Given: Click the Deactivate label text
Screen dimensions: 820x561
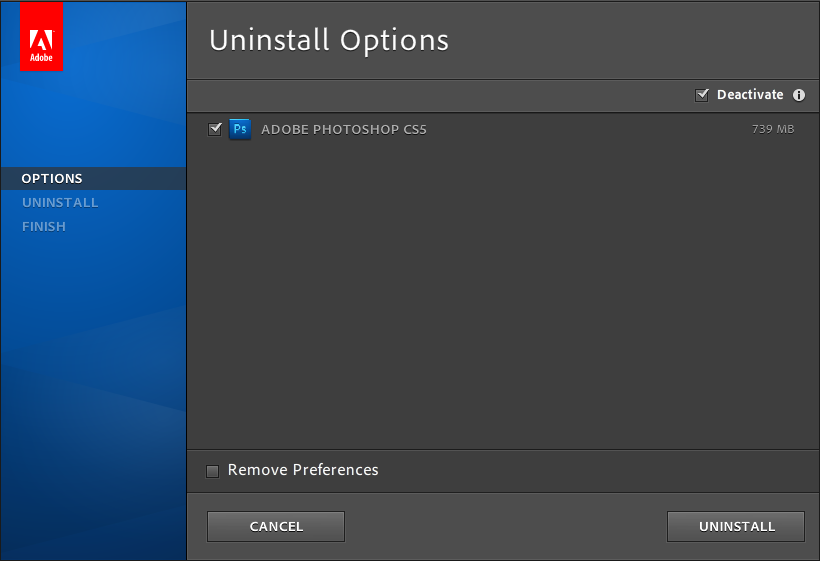Looking at the screenshot, I should point(750,95).
